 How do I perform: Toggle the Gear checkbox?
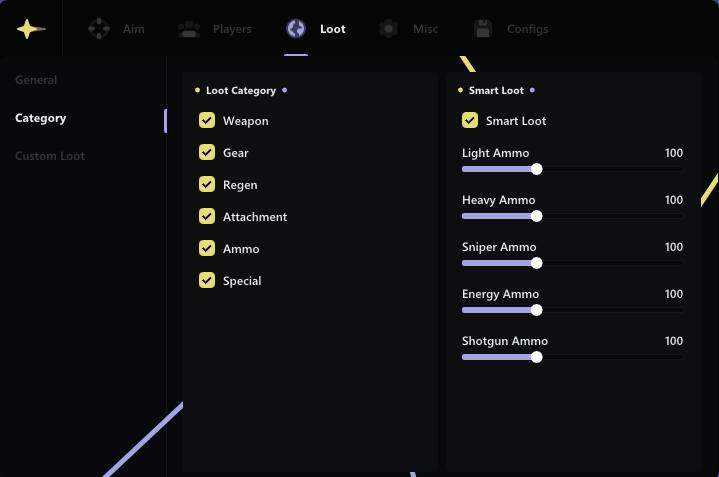(207, 152)
